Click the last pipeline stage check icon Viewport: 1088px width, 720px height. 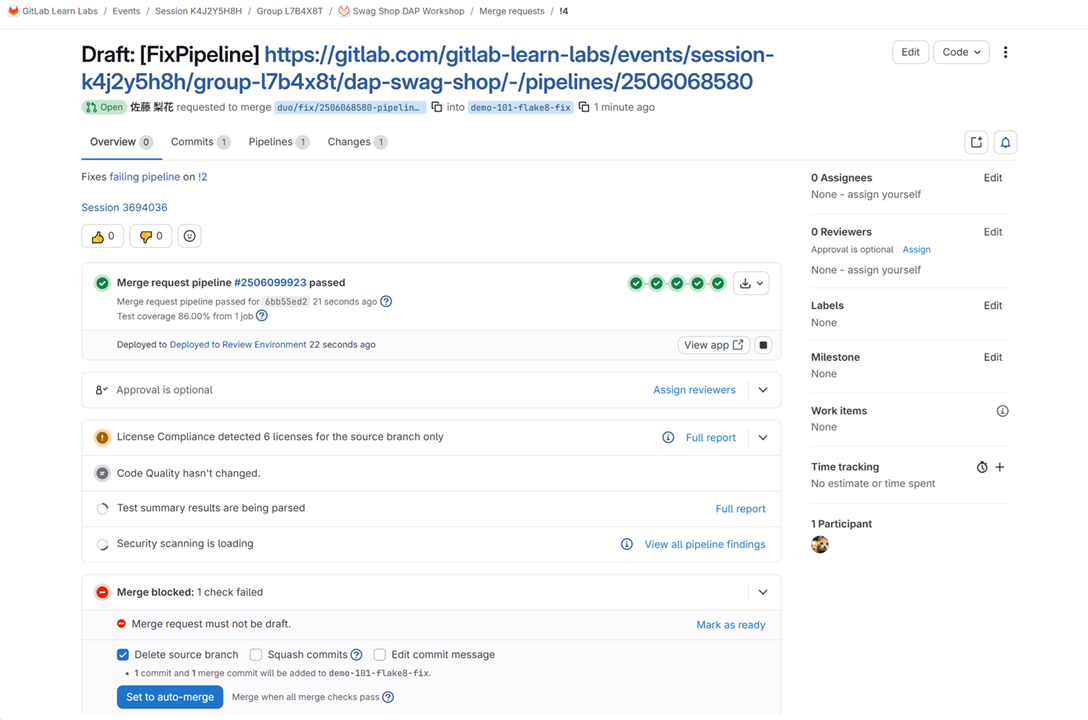coord(718,283)
